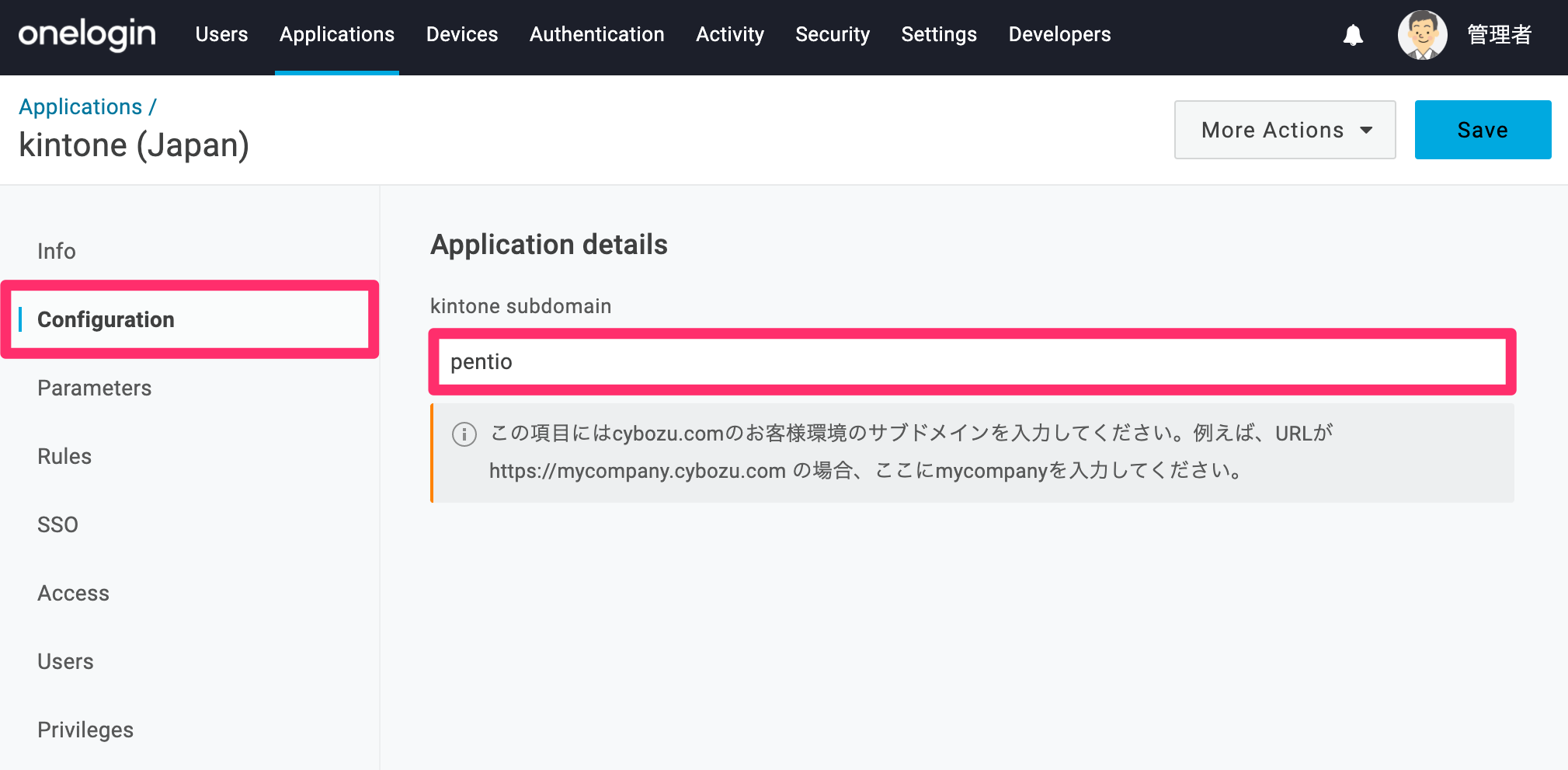This screenshot has height=770, width=1568.
Task: Go to the Parameters tab
Action: pos(95,388)
